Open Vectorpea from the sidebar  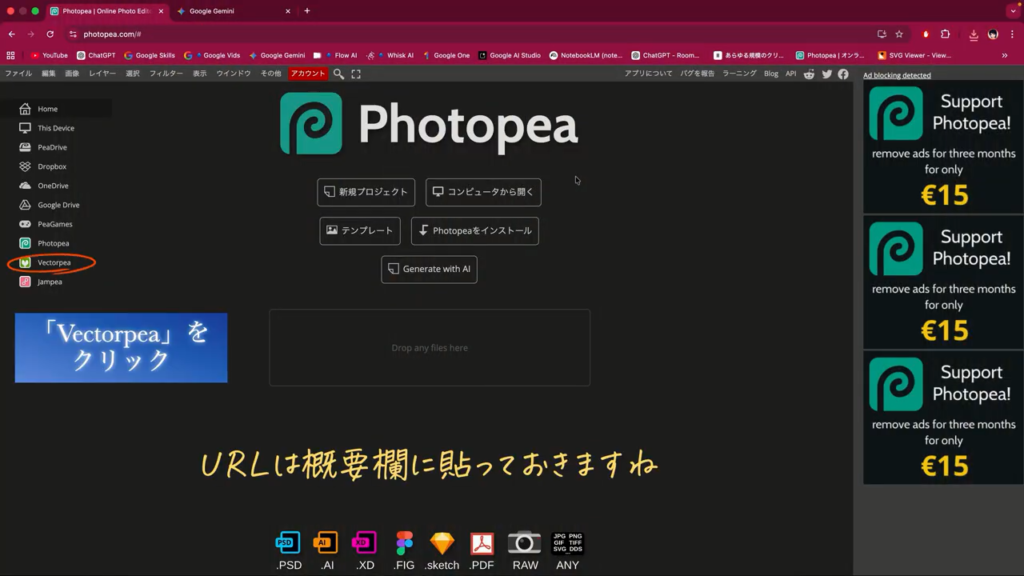coord(53,263)
